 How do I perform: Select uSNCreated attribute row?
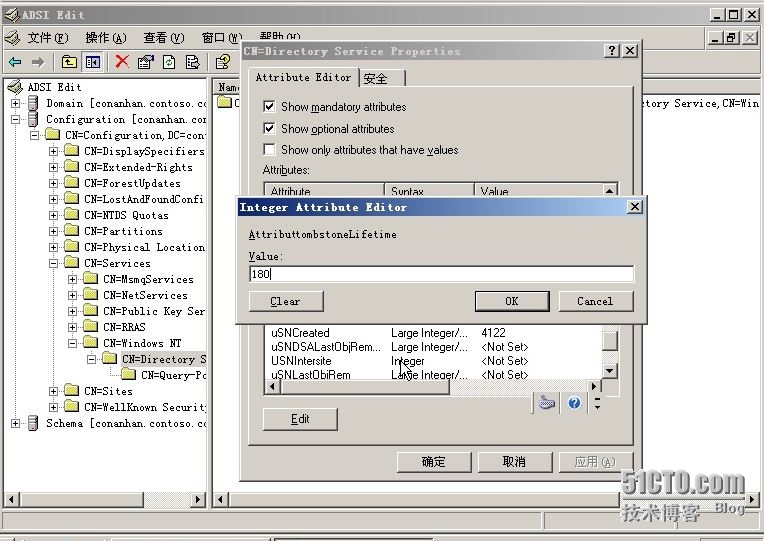click(435, 333)
